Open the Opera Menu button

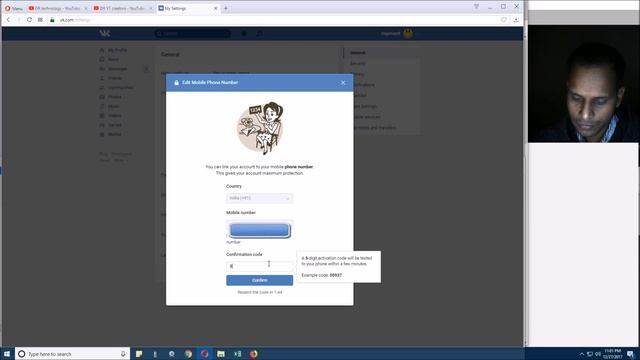(x=13, y=8)
